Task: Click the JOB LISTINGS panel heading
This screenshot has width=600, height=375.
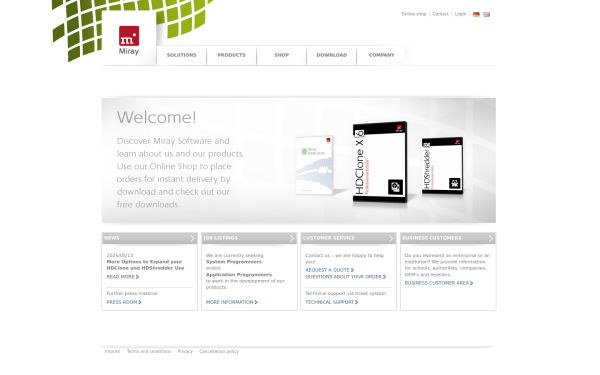Action: [220, 238]
